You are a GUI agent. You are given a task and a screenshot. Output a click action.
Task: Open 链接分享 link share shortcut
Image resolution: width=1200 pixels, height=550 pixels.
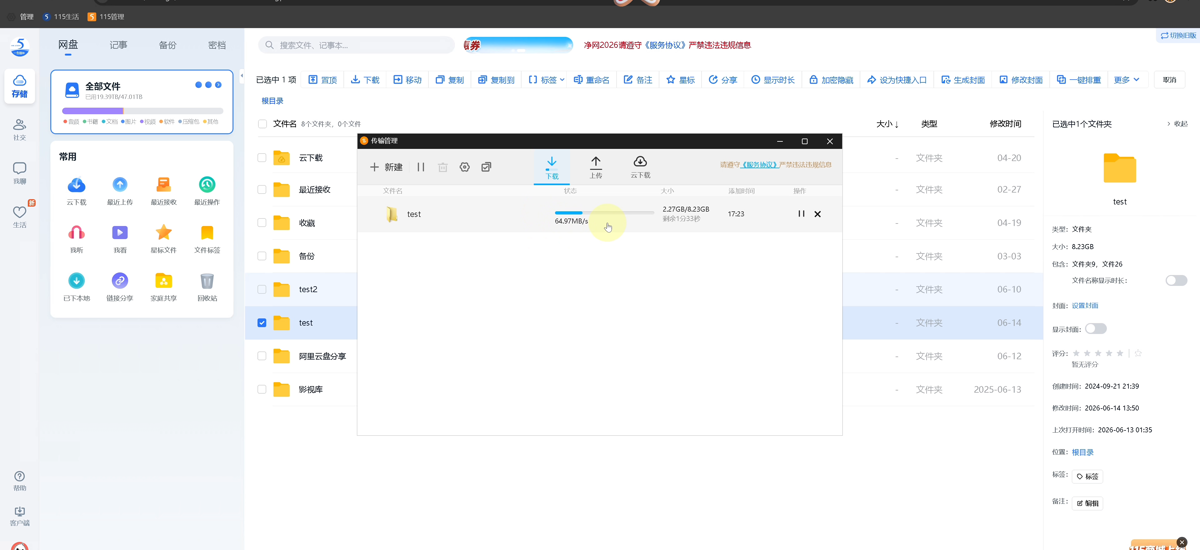click(120, 286)
